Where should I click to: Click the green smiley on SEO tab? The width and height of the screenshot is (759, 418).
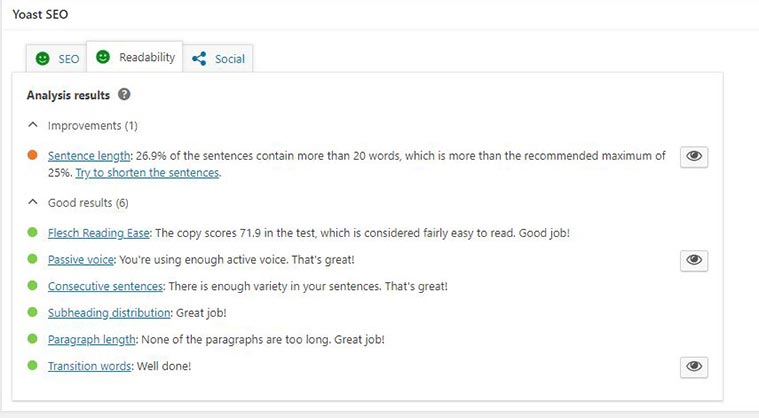(x=42, y=59)
